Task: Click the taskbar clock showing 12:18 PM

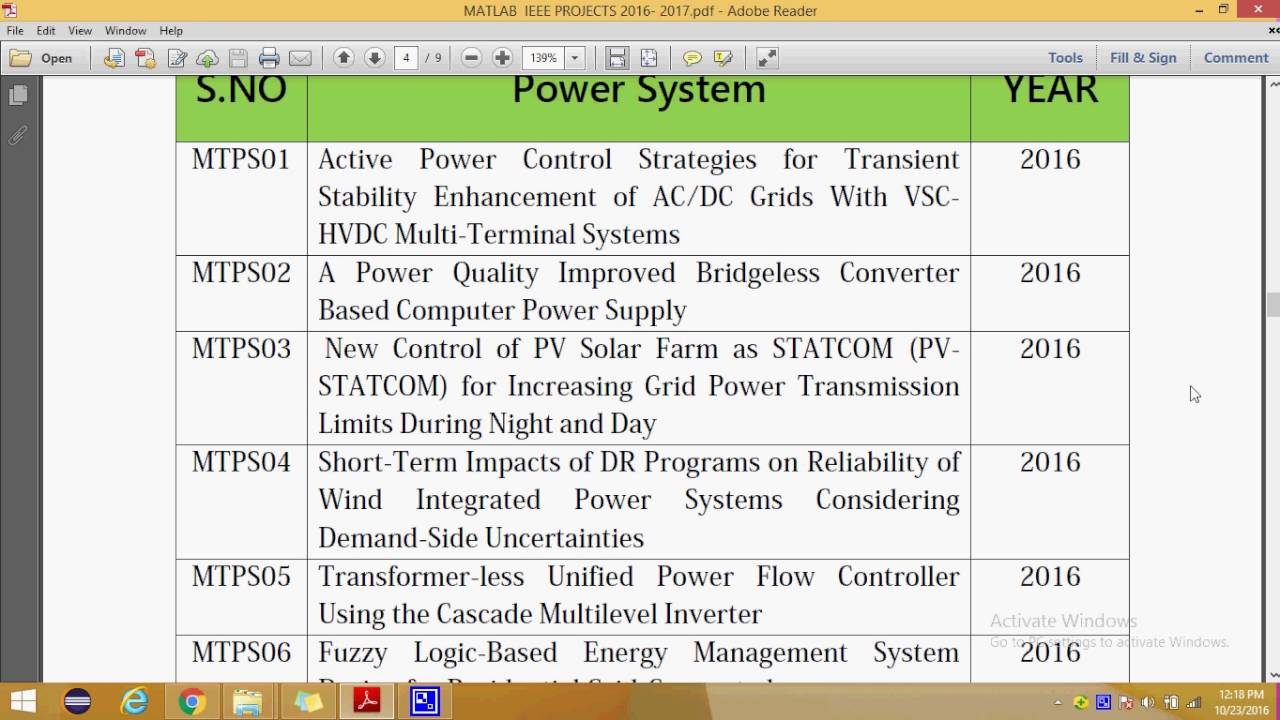Action: coord(1241,702)
